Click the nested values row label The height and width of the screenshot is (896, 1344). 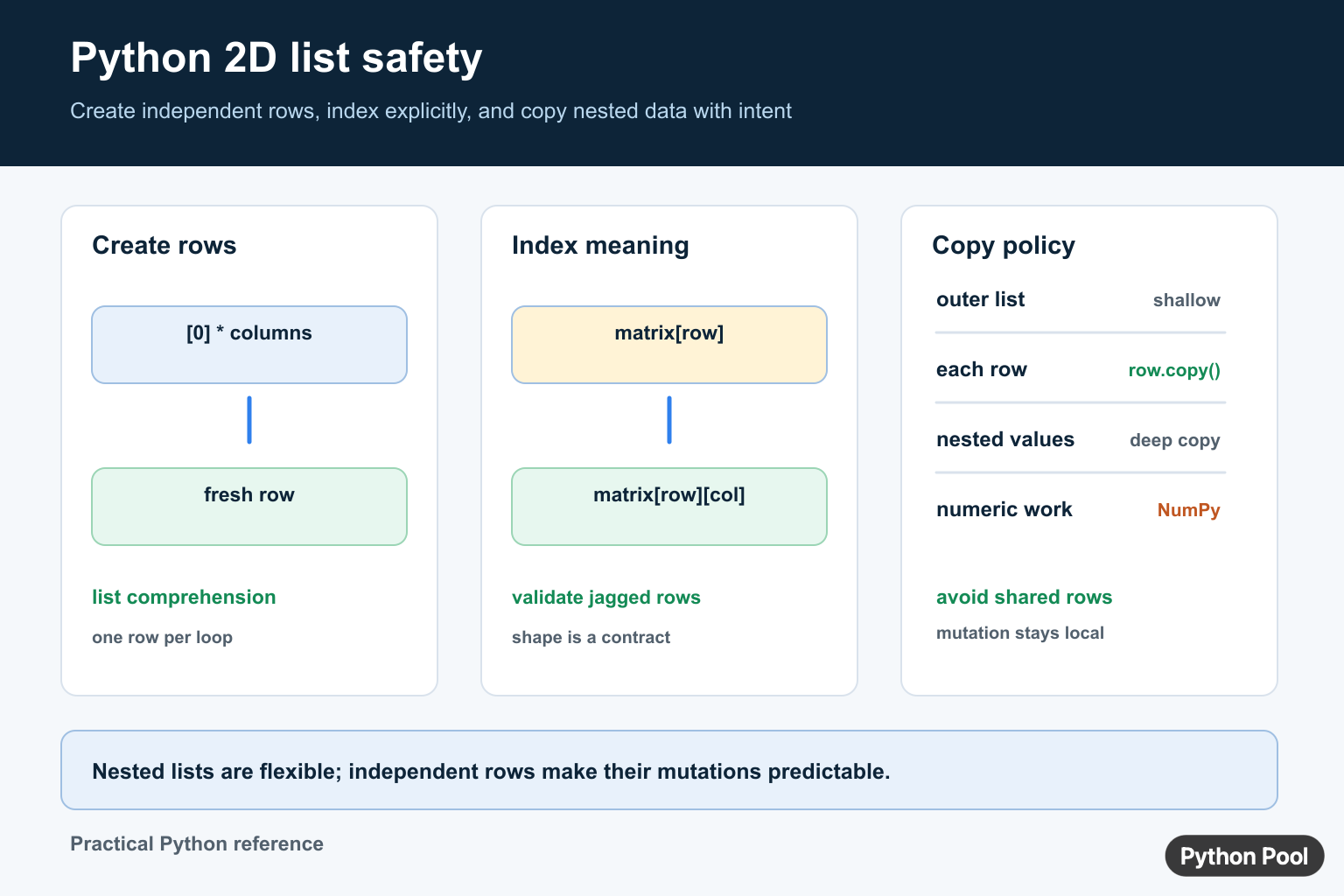pyautogui.click(x=1005, y=439)
